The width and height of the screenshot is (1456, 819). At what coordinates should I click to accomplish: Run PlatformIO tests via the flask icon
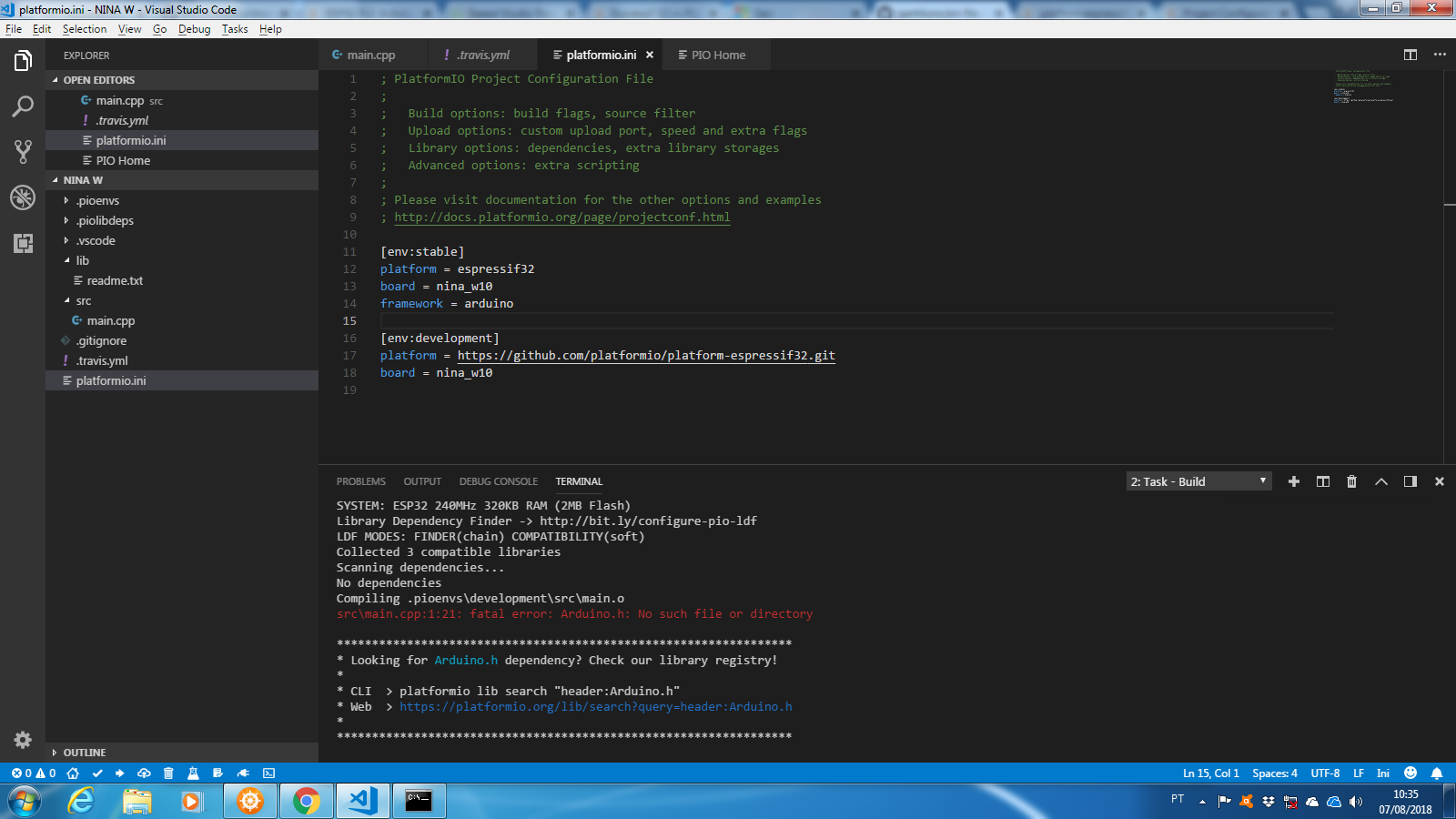coord(195,773)
